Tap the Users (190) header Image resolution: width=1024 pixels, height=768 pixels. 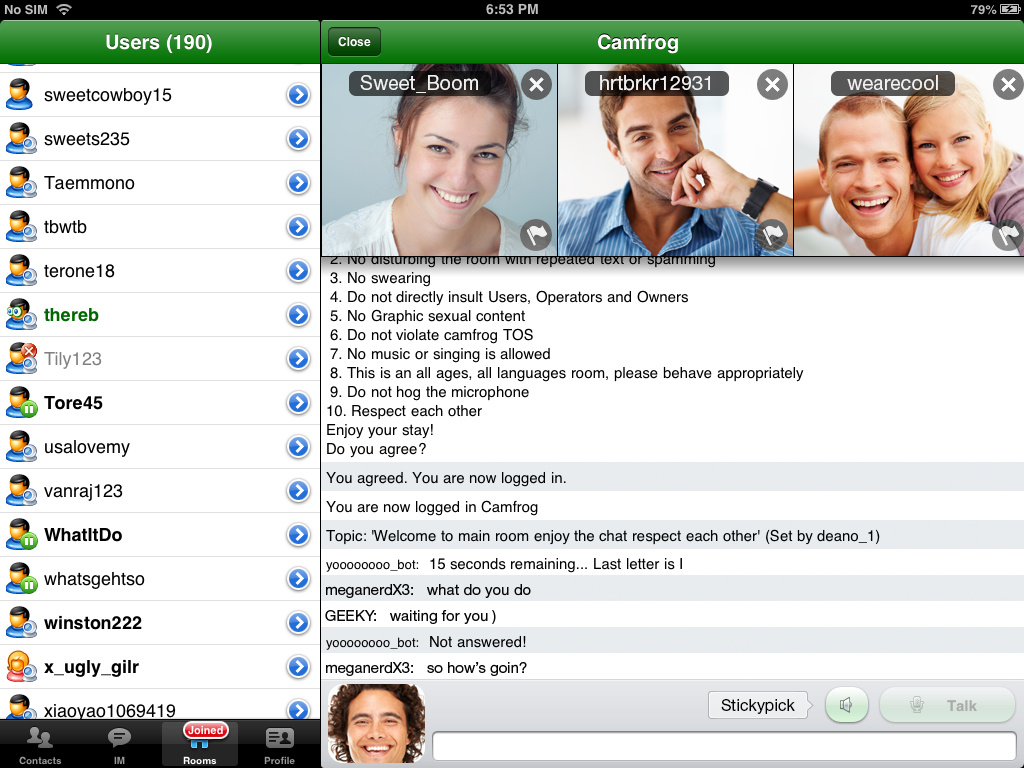pyautogui.click(x=159, y=42)
